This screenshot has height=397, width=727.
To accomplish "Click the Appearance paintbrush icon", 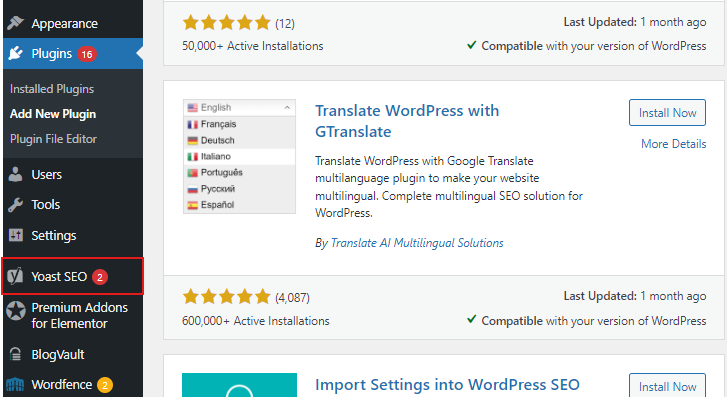I will coord(15,22).
